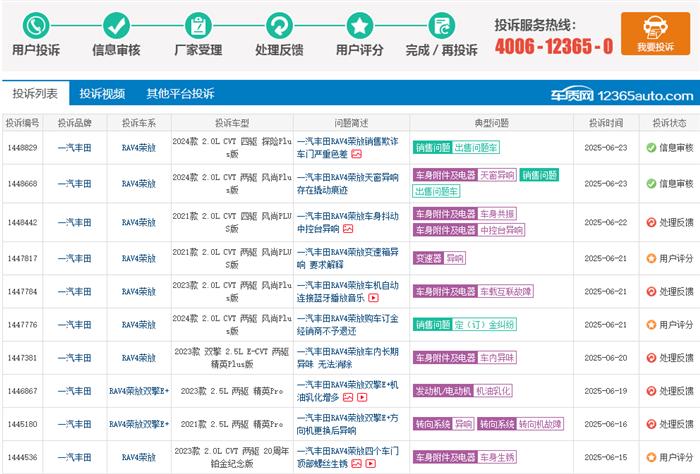Open complaint 购车订金 经销商不予退还 link

pyautogui.click(x=347, y=324)
